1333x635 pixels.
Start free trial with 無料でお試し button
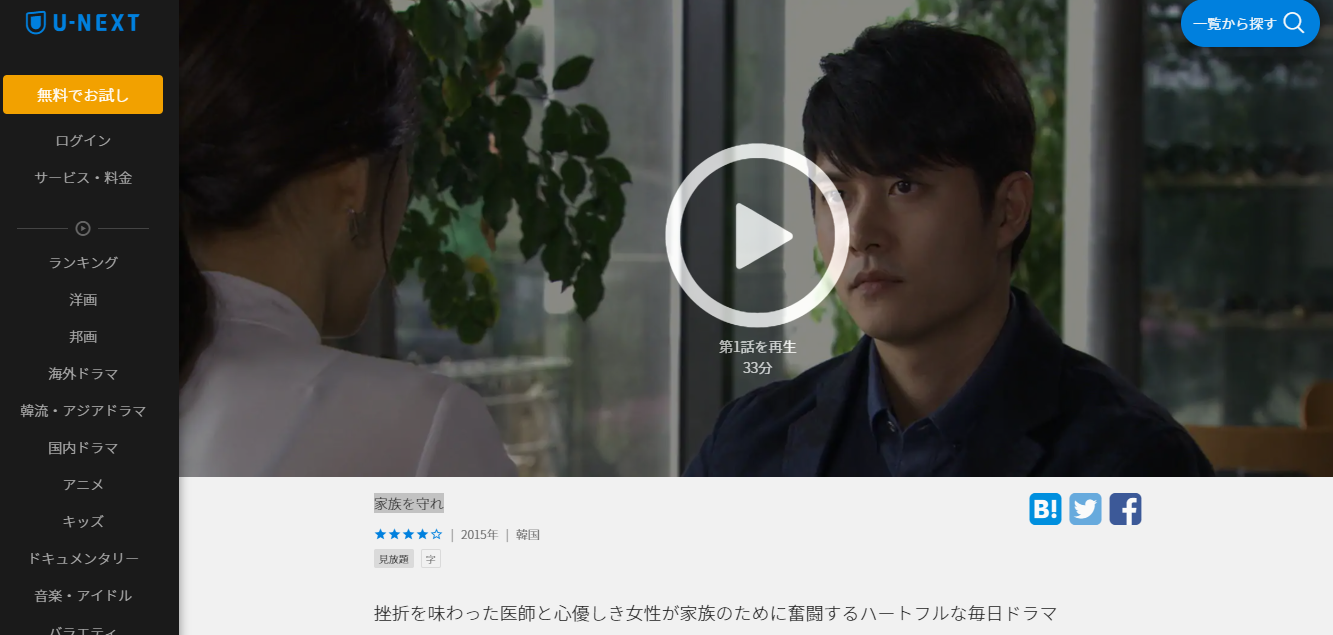pos(83,95)
